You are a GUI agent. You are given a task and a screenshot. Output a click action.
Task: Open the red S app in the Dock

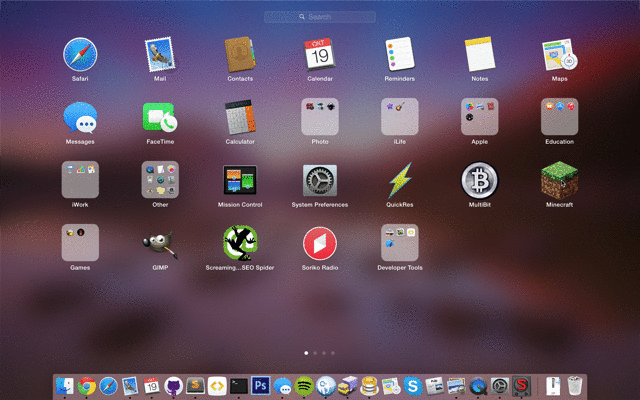(x=521, y=386)
